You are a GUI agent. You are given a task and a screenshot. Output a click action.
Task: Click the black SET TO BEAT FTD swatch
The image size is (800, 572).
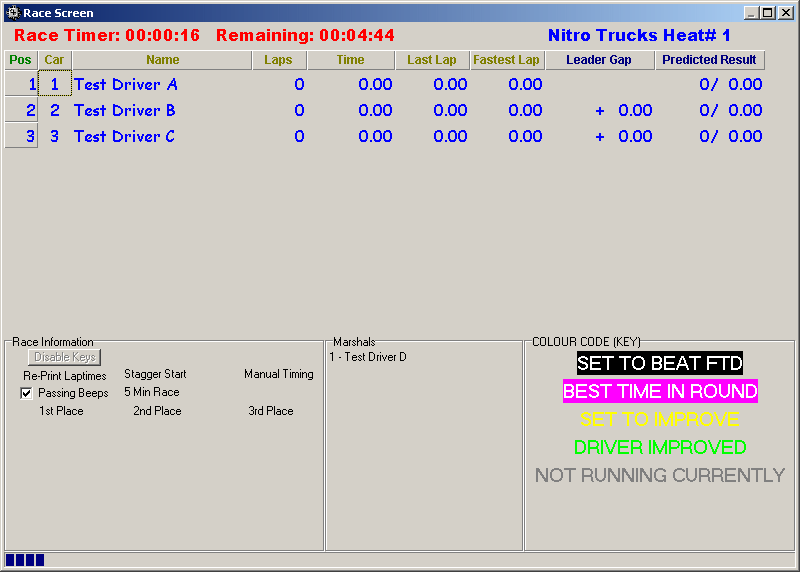(x=660, y=363)
